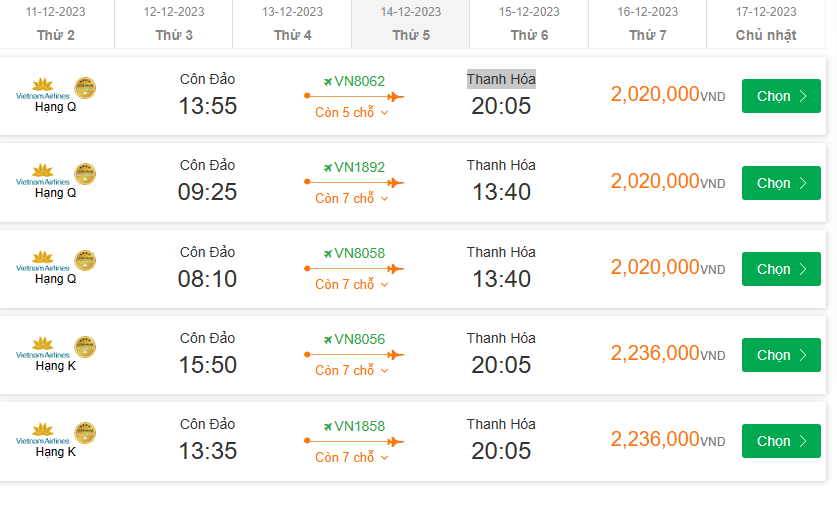
Task: Click the gold badge icon on the VN1858 row
Action: 86,433
